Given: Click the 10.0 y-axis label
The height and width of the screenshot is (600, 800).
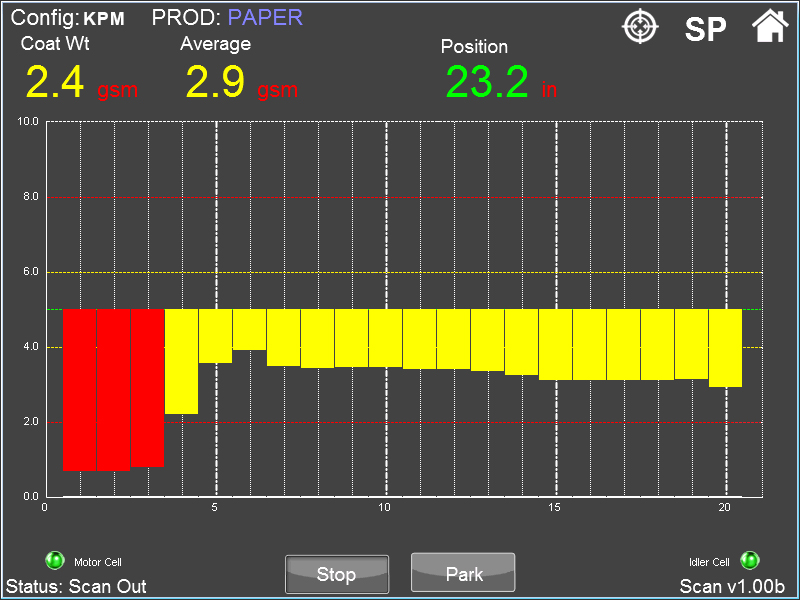Looking at the screenshot, I should point(28,121).
